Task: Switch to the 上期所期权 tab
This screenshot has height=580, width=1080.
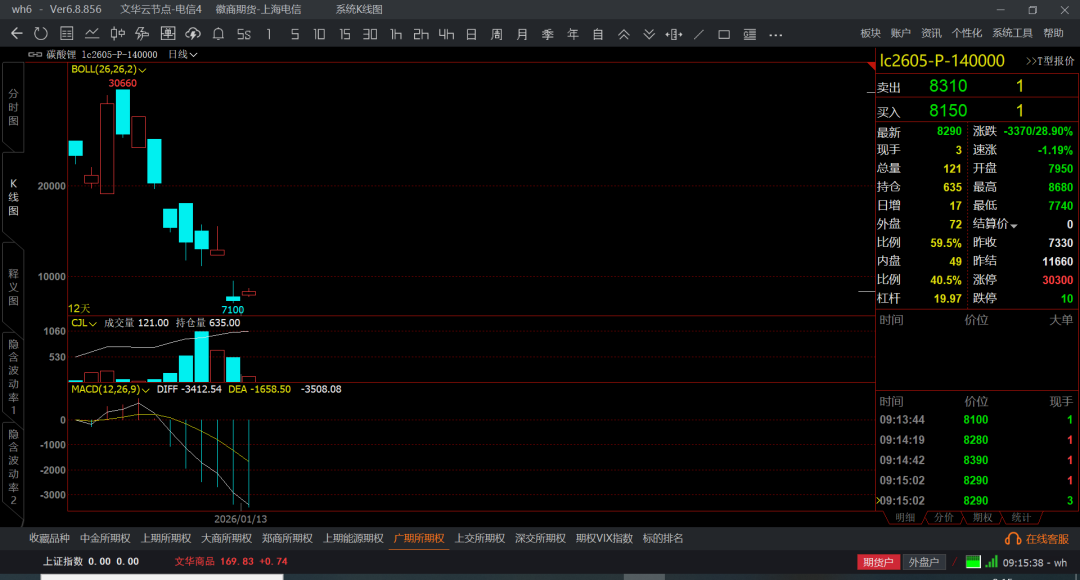Action: pyautogui.click(x=164, y=538)
